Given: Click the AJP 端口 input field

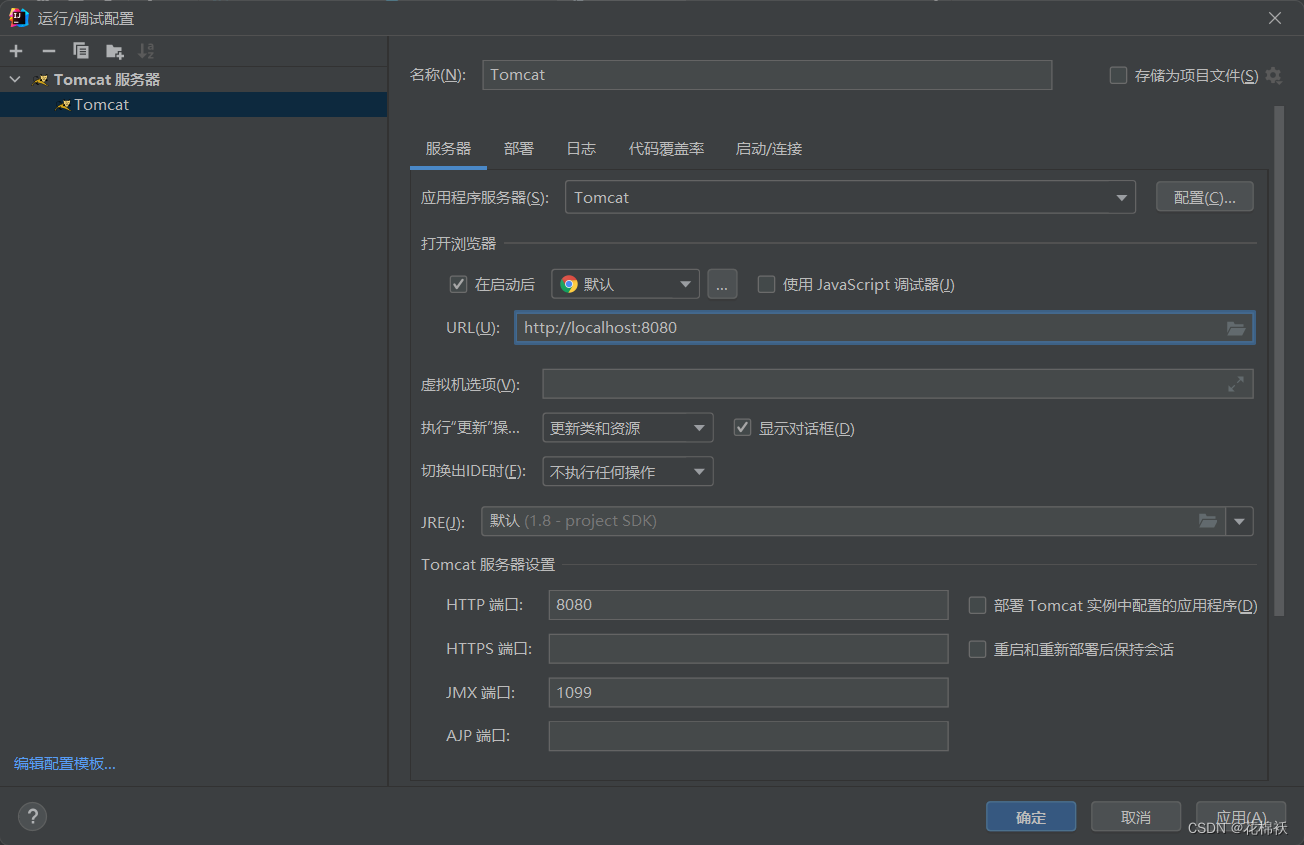Looking at the screenshot, I should [748, 736].
